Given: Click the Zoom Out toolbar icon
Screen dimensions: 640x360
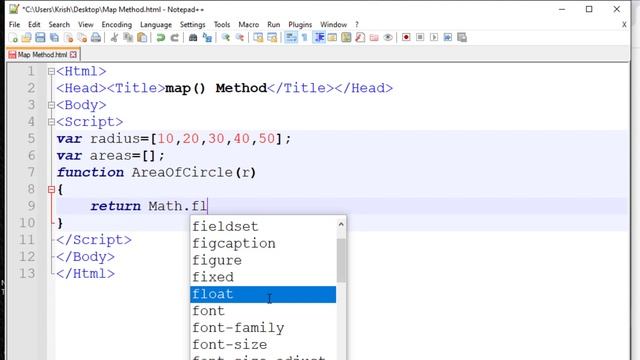Looking at the screenshot, I should point(240,38).
